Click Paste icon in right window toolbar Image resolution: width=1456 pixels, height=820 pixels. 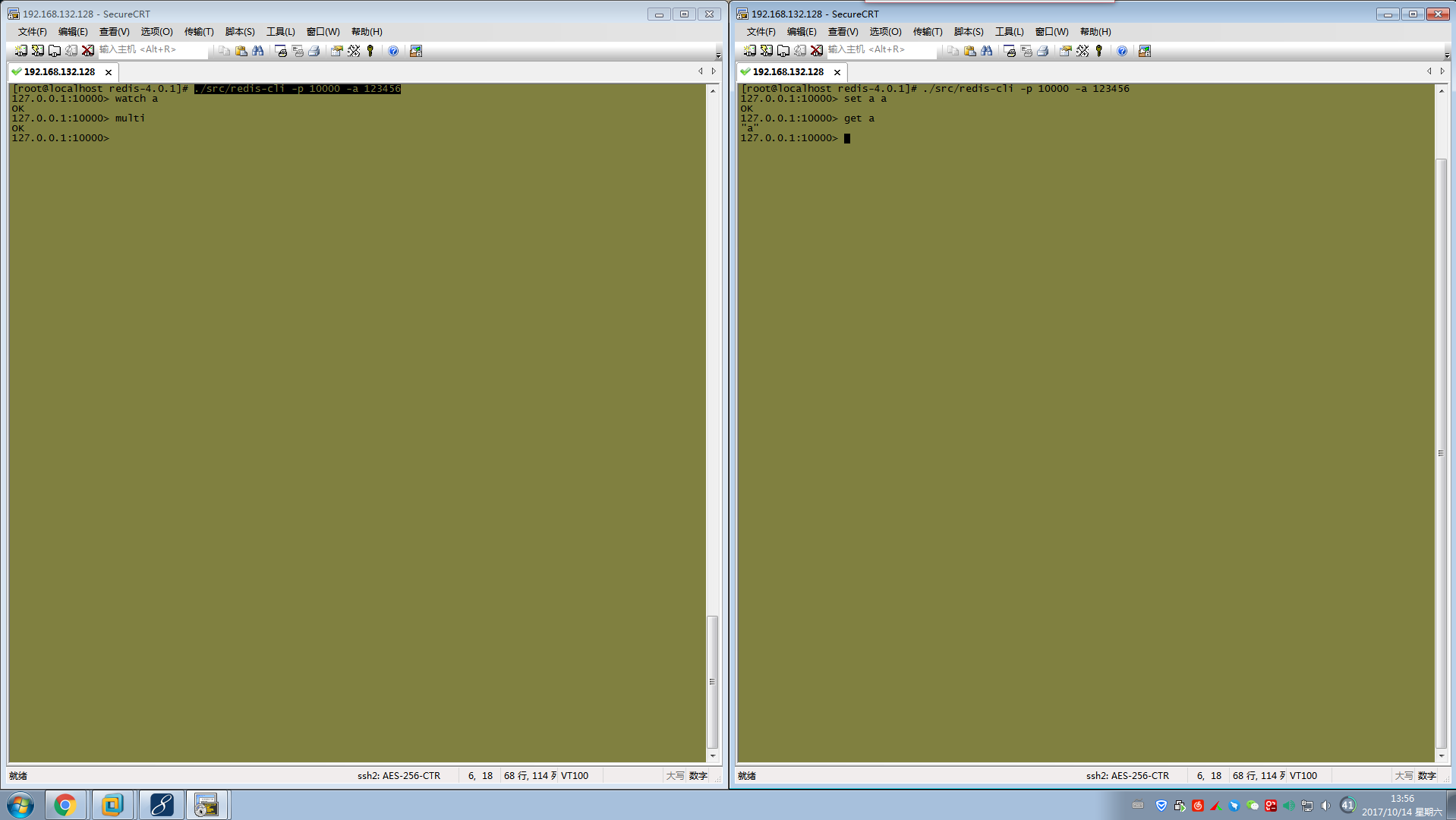[970, 51]
